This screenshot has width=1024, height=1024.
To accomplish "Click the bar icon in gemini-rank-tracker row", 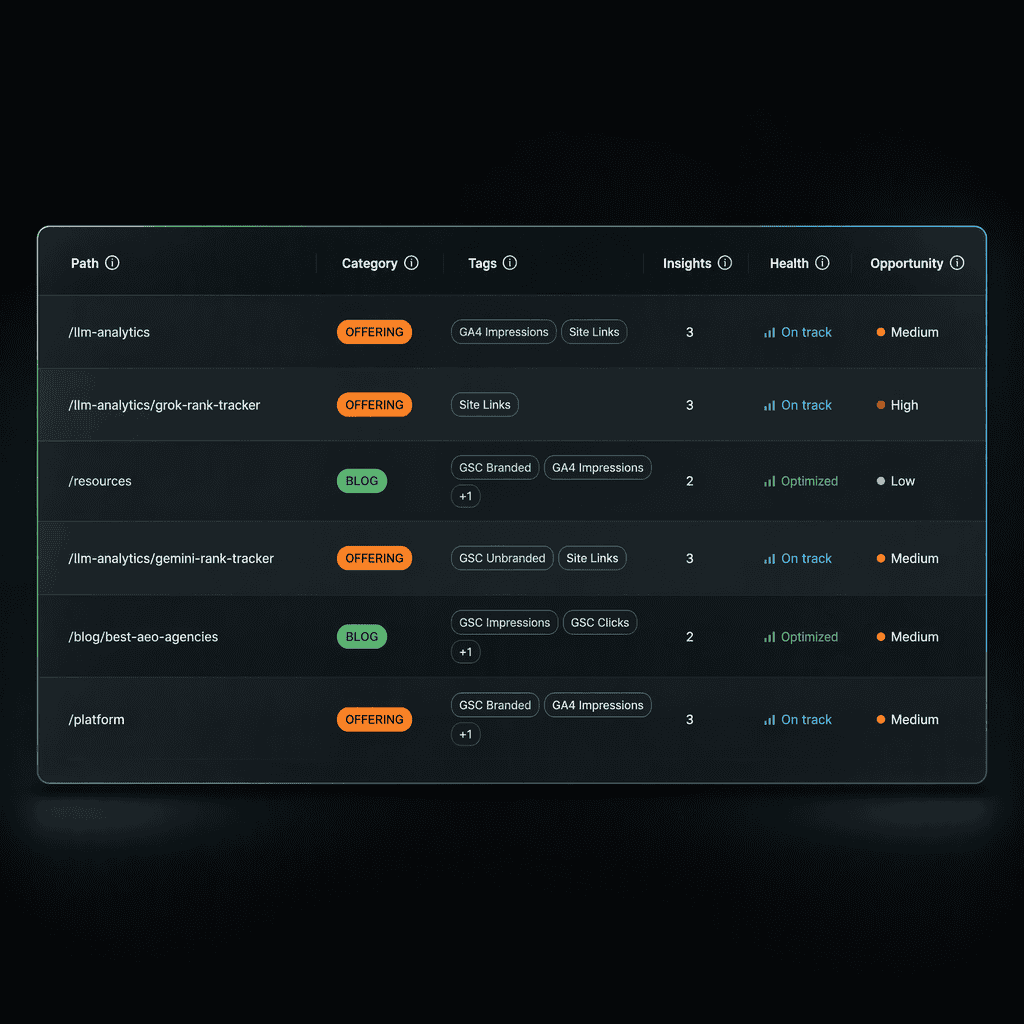I will pyautogui.click(x=769, y=559).
